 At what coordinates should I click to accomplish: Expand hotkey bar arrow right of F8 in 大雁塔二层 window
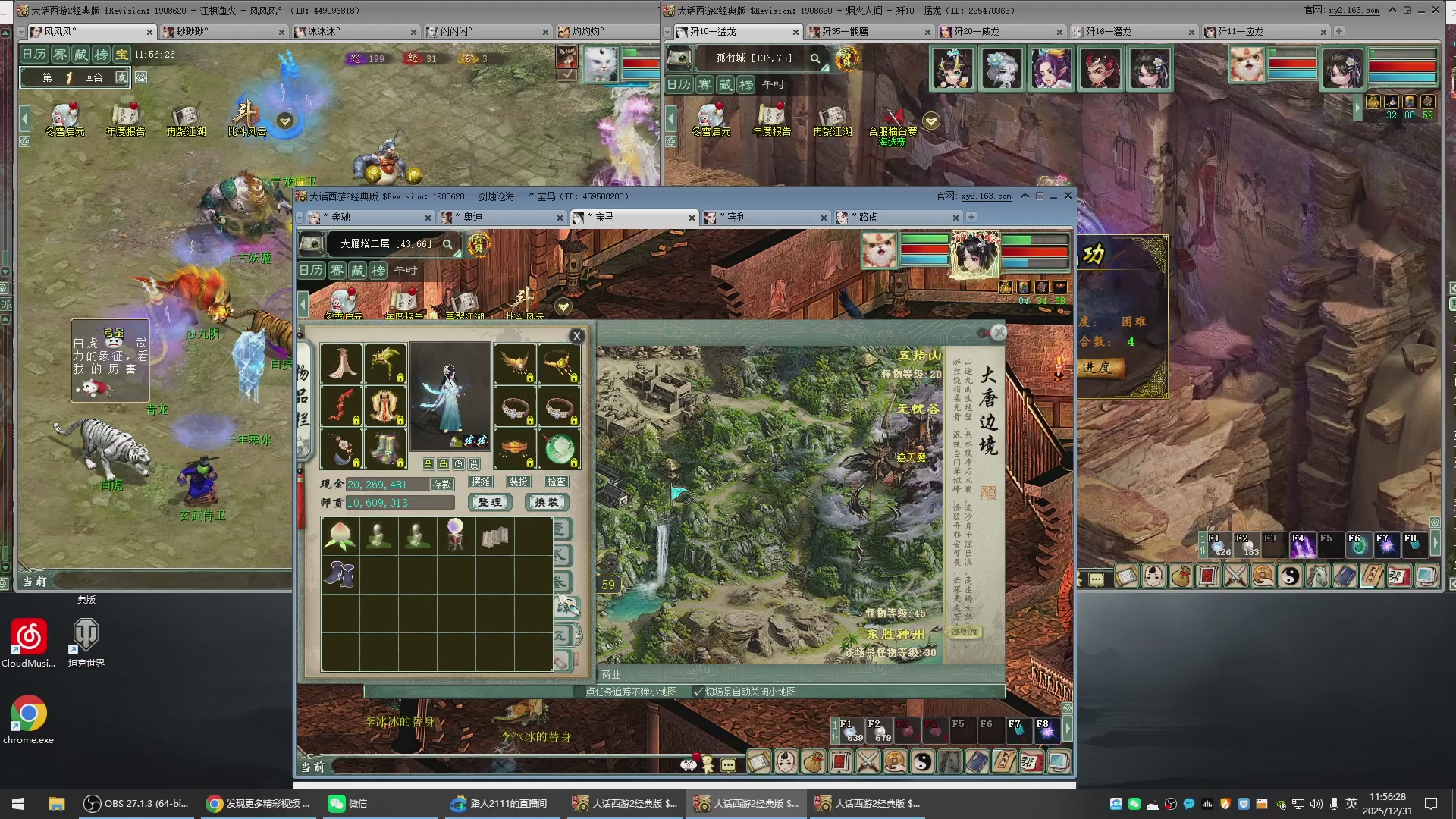1067,730
